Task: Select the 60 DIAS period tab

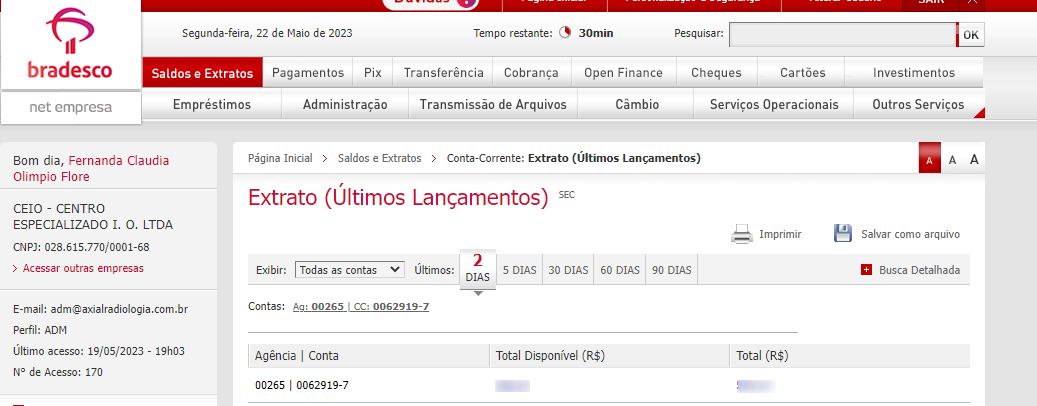Action: point(620,270)
